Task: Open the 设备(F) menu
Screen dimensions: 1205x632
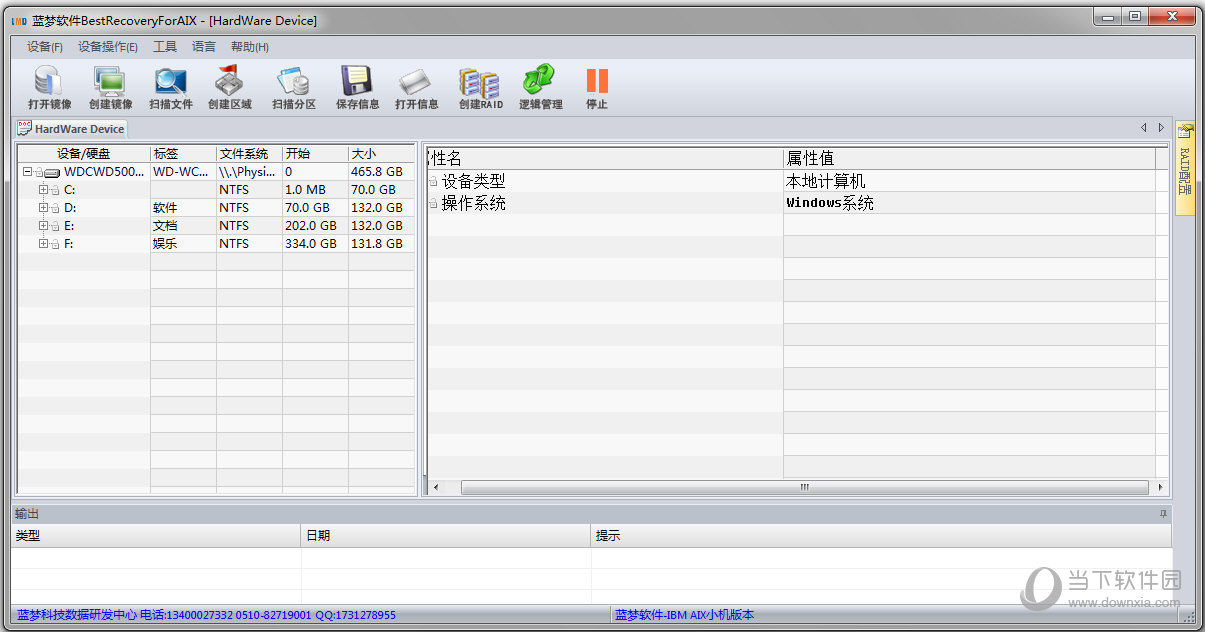Action: (45, 47)
